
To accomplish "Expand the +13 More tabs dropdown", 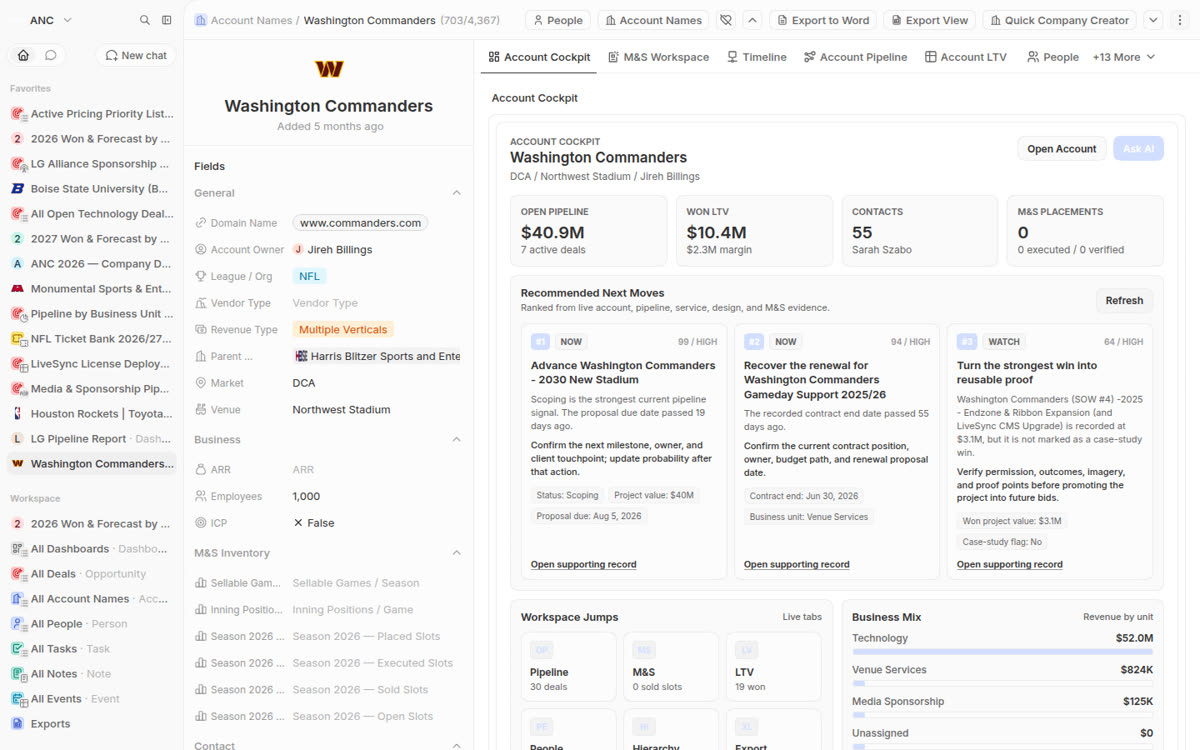I will 1123,57.
